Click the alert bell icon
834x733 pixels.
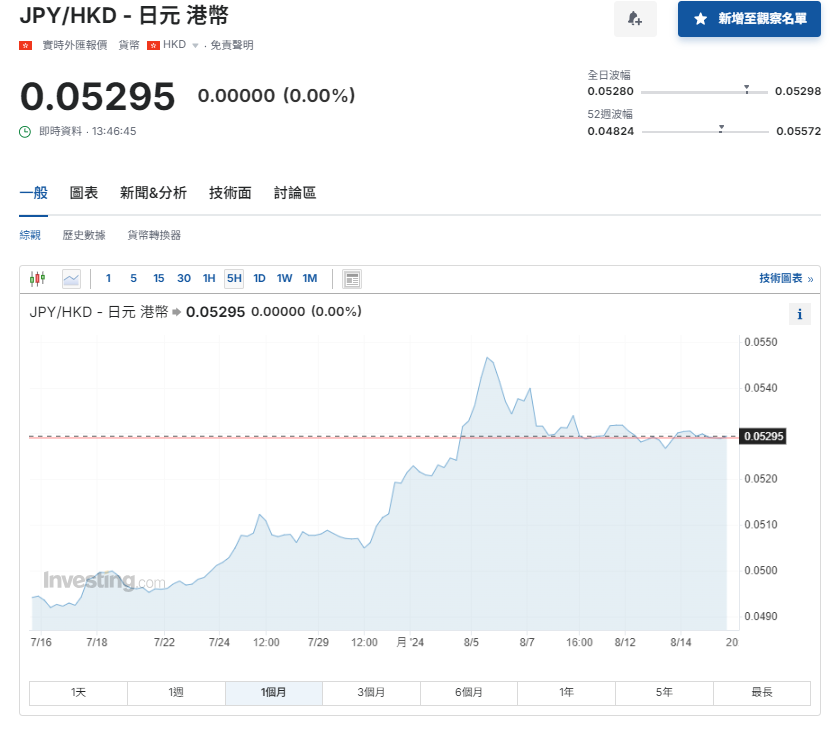635,19
